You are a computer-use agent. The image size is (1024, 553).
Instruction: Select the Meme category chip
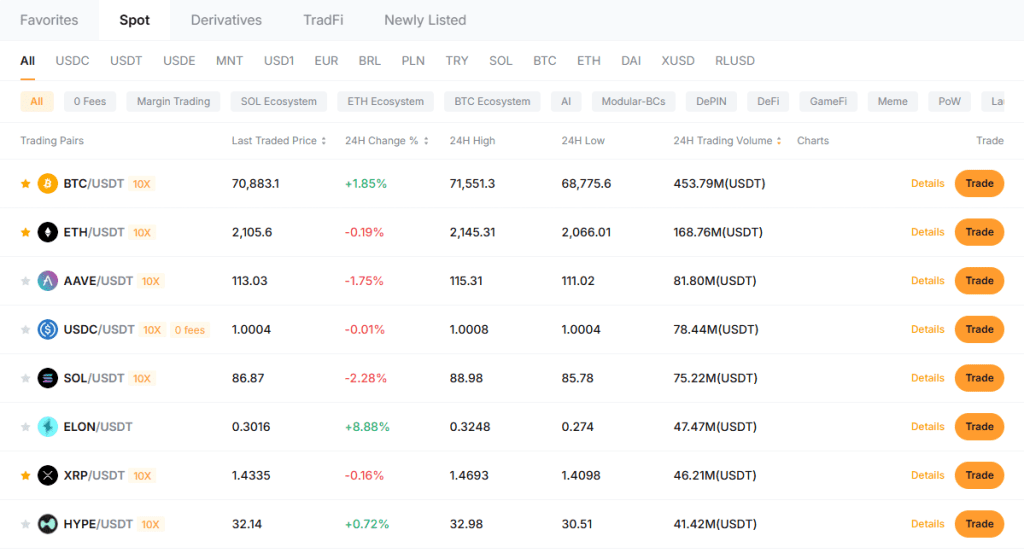click(x=893, y=101)
